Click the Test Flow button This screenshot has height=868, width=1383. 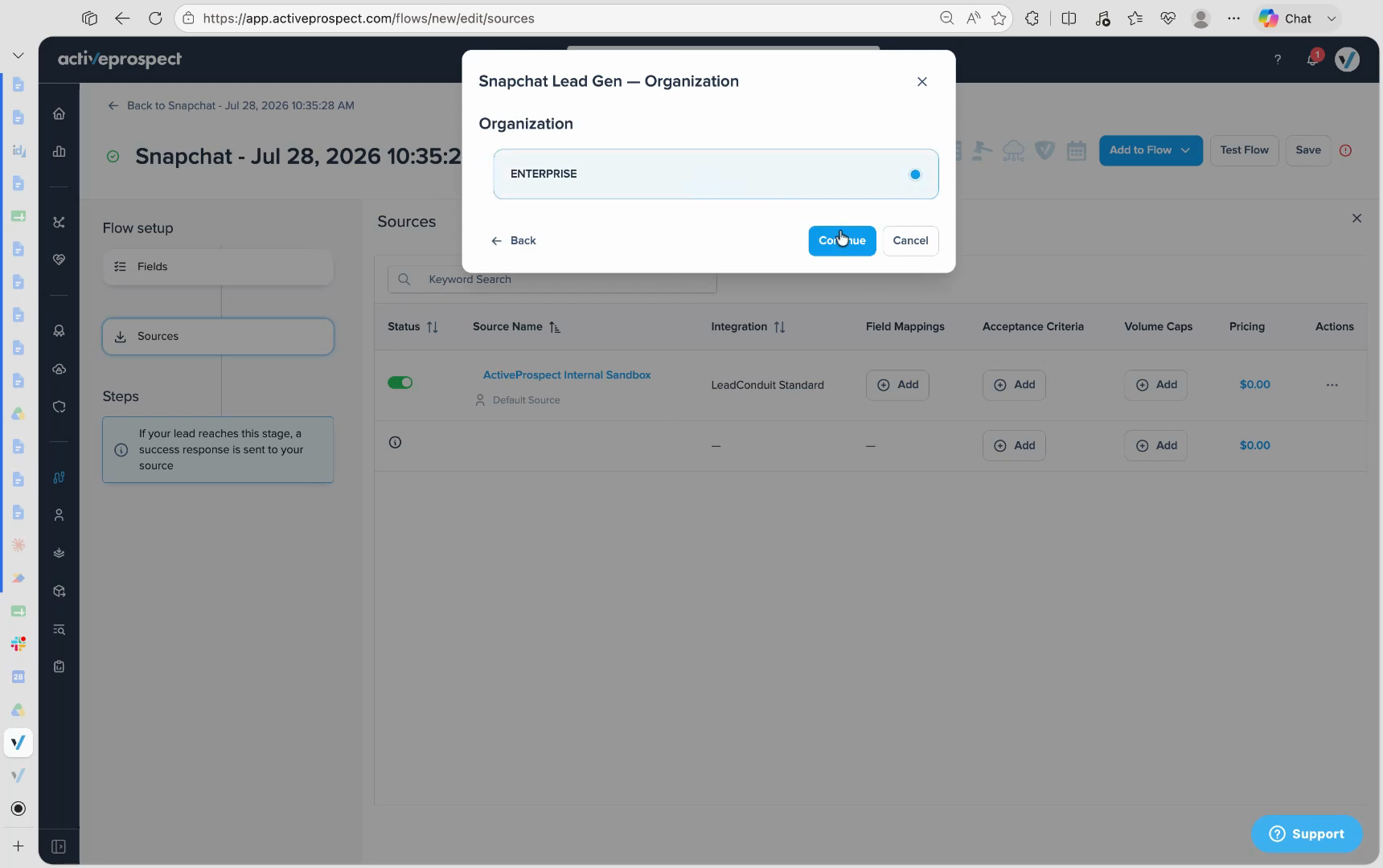1244,150
